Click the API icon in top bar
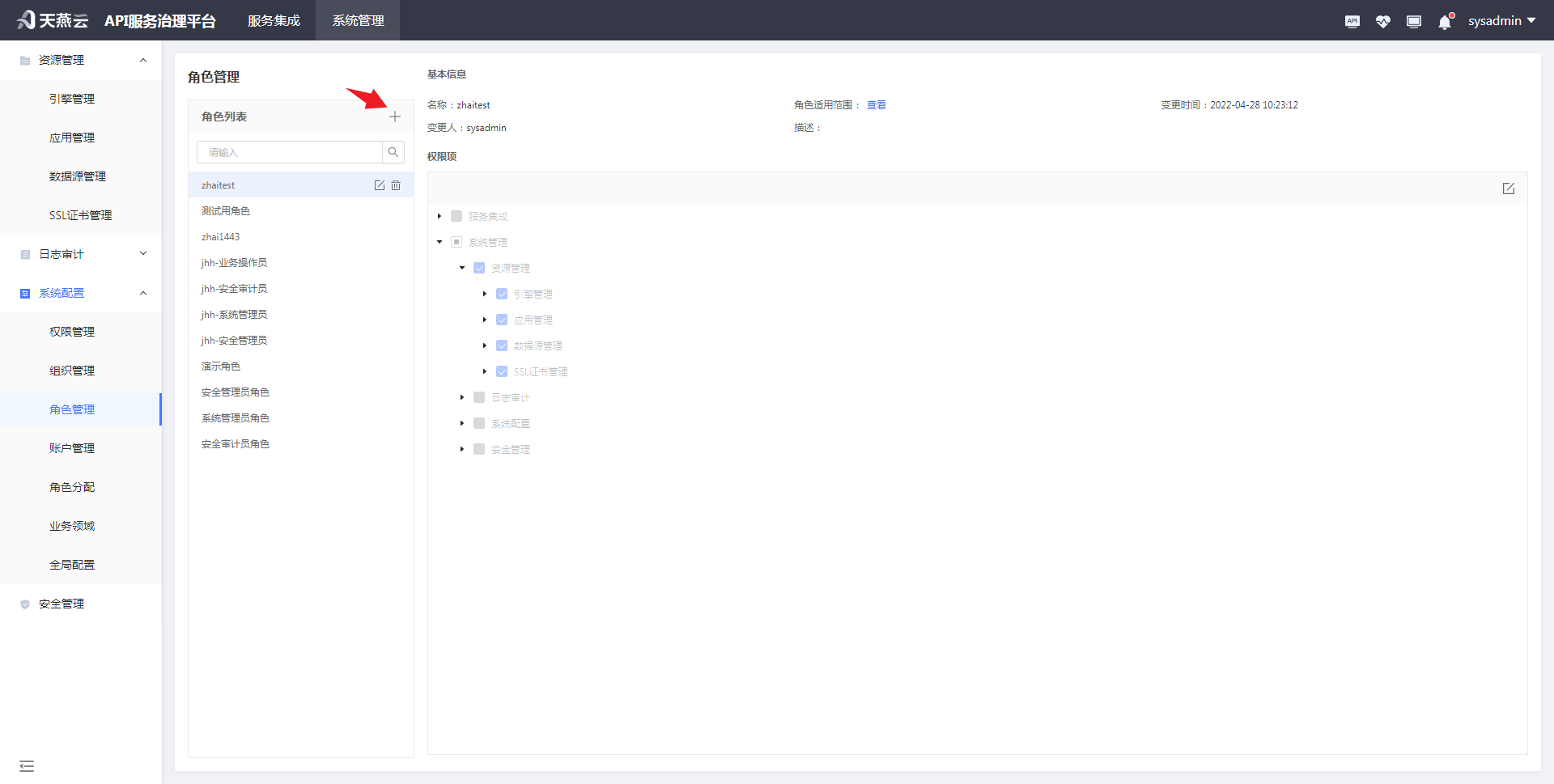This screenshot has width=1554, height=784. tap(1352, 22)
